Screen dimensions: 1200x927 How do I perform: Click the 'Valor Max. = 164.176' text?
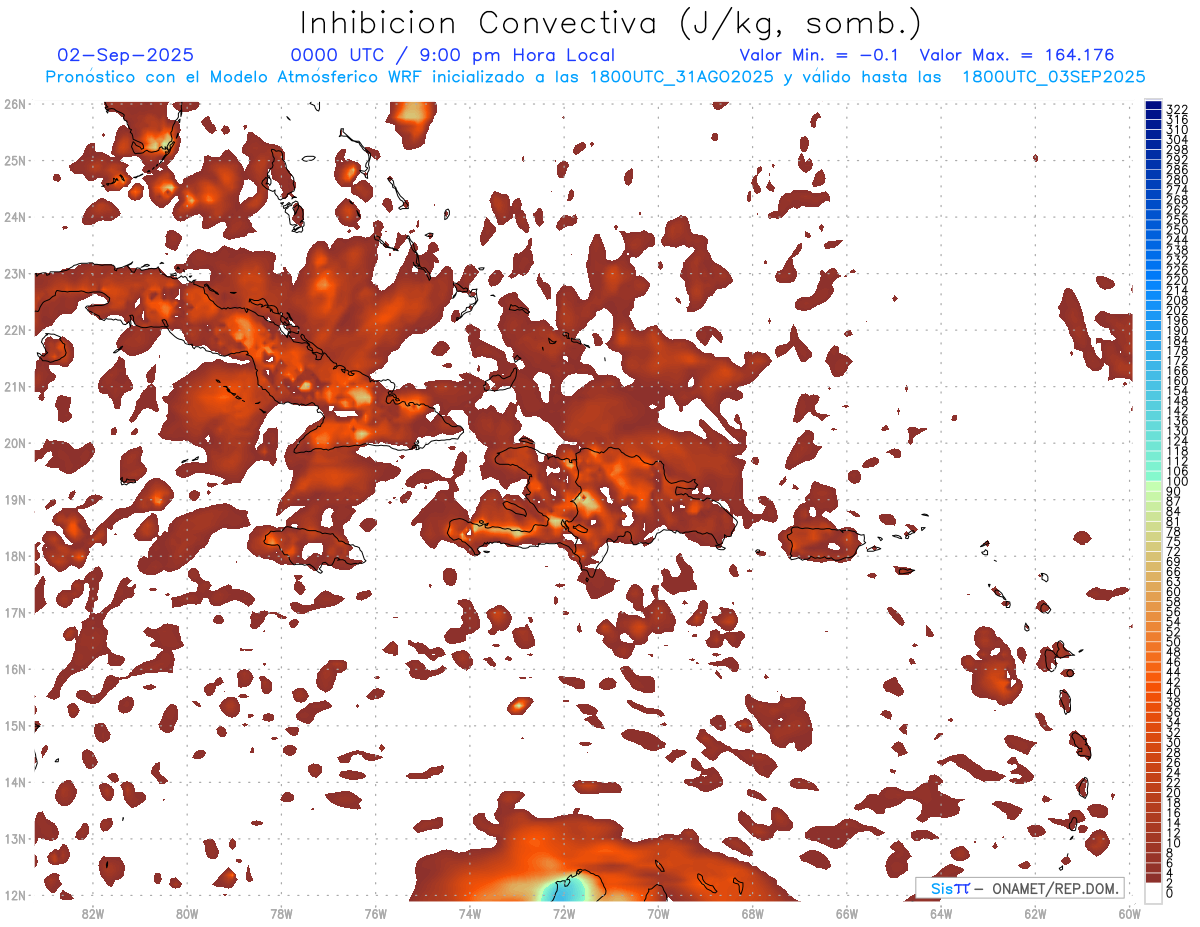(x=1017, y=55)
